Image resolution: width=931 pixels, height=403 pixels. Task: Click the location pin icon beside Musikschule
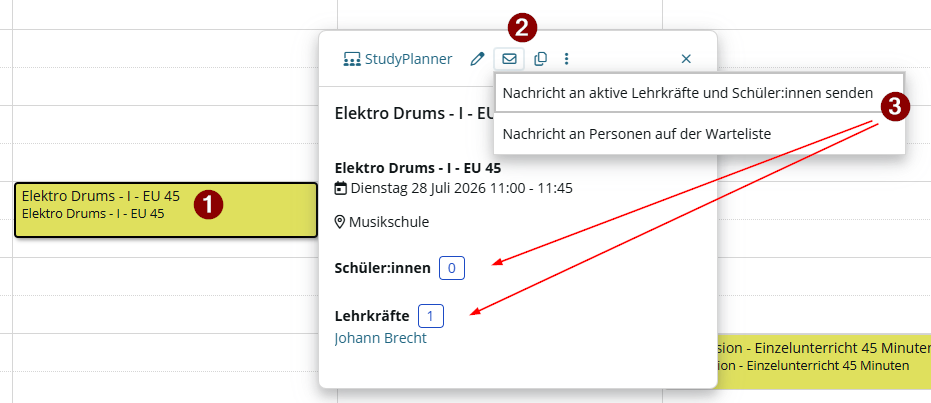[340, 223]
